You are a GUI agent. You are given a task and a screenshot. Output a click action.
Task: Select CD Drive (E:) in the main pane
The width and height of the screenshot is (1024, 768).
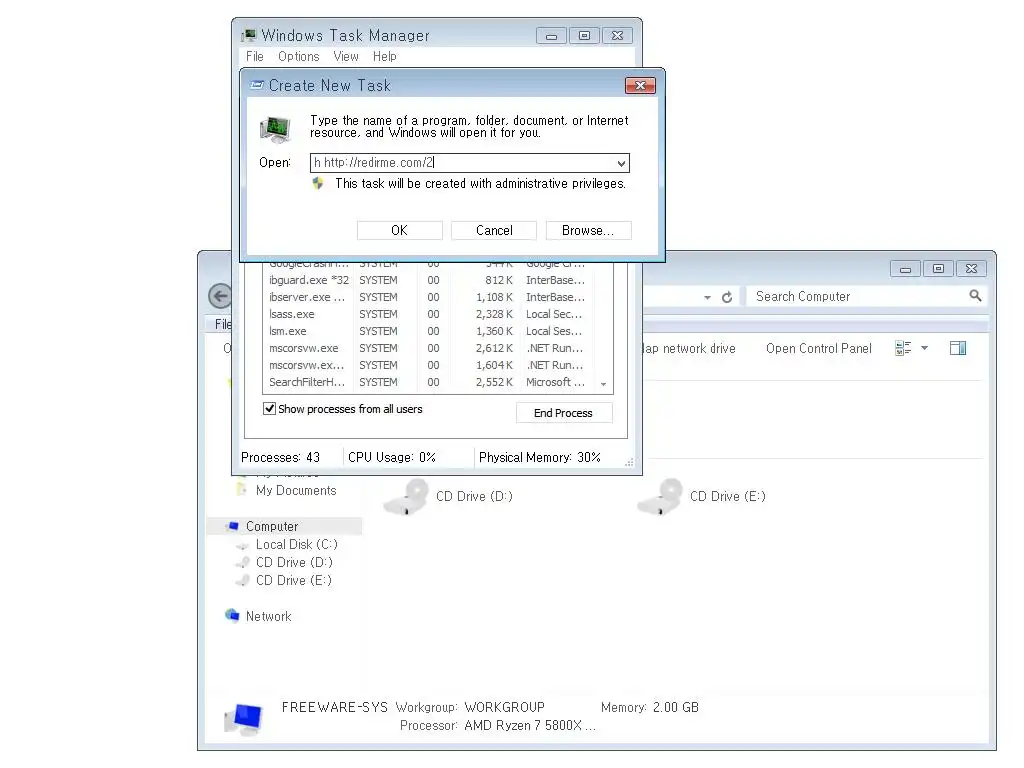(703, 497)
